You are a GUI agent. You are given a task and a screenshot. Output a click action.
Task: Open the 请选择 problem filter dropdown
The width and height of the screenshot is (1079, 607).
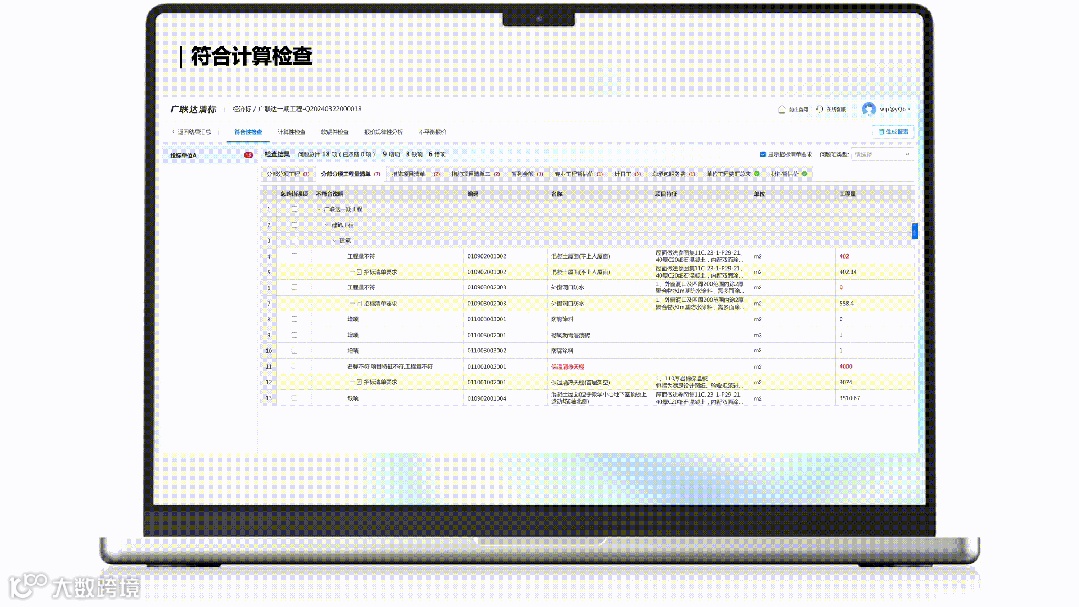point(882,155)
